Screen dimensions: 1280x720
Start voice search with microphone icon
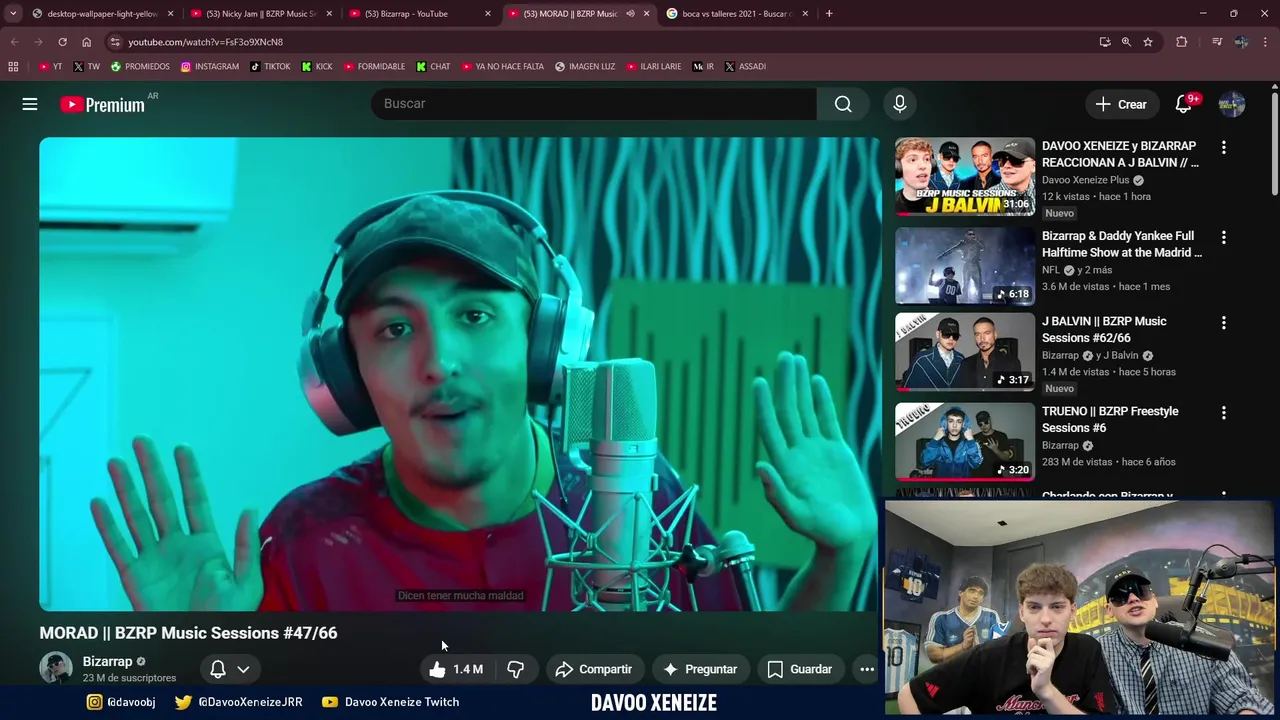[899, 104]
